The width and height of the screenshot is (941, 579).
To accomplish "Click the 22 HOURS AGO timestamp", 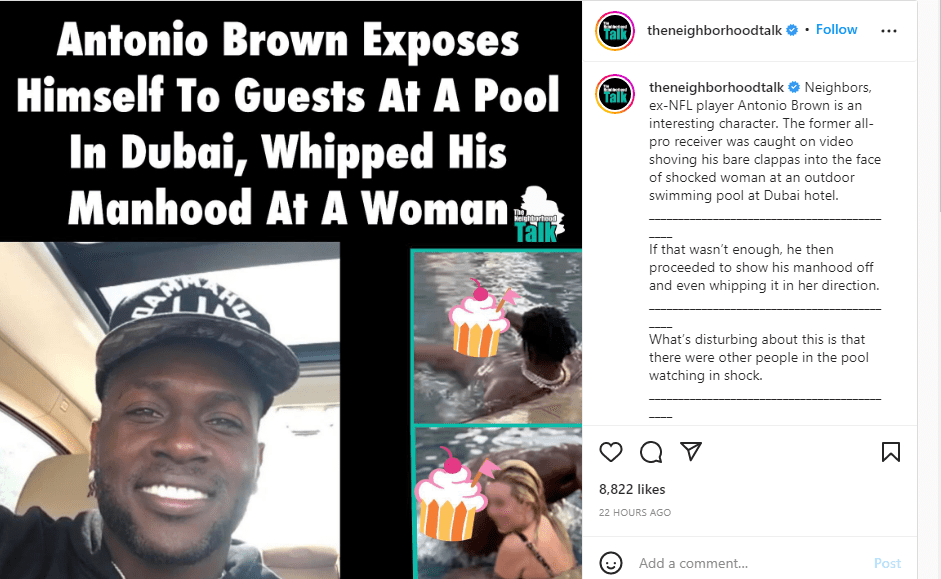I will [x=635, y=512].
